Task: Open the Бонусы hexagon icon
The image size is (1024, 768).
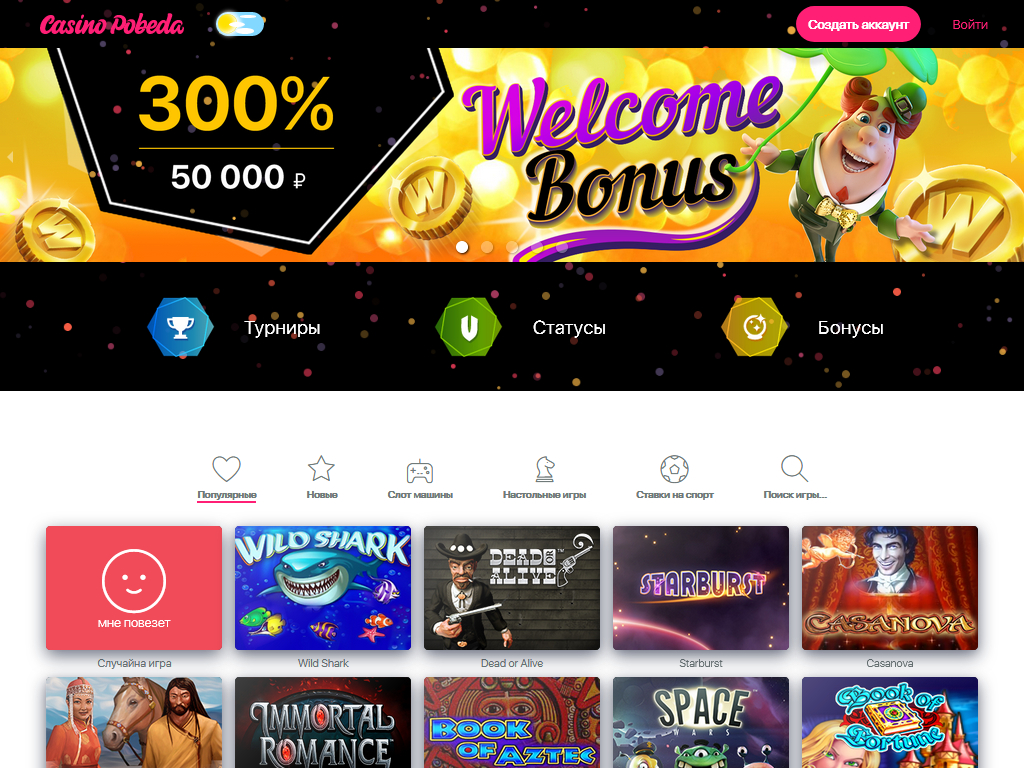Action: [754, 327]
